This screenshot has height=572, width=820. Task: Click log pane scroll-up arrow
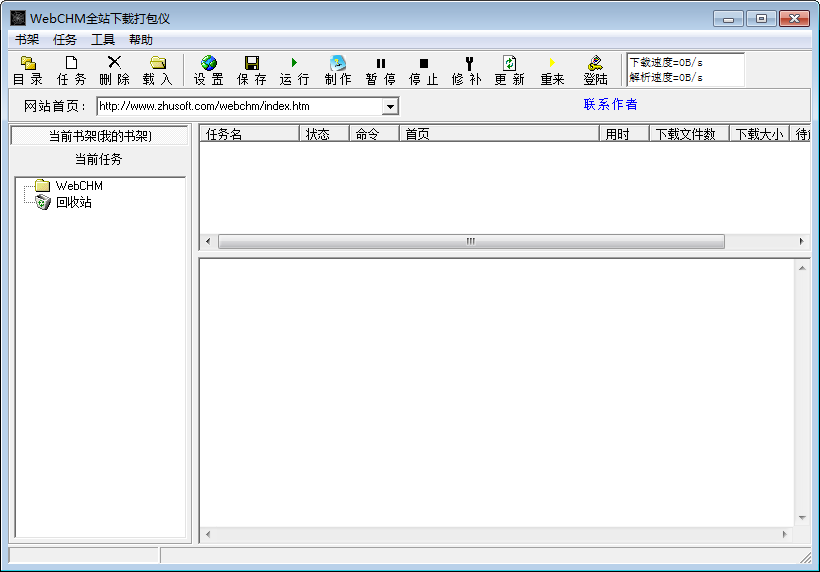pos(802,268)
